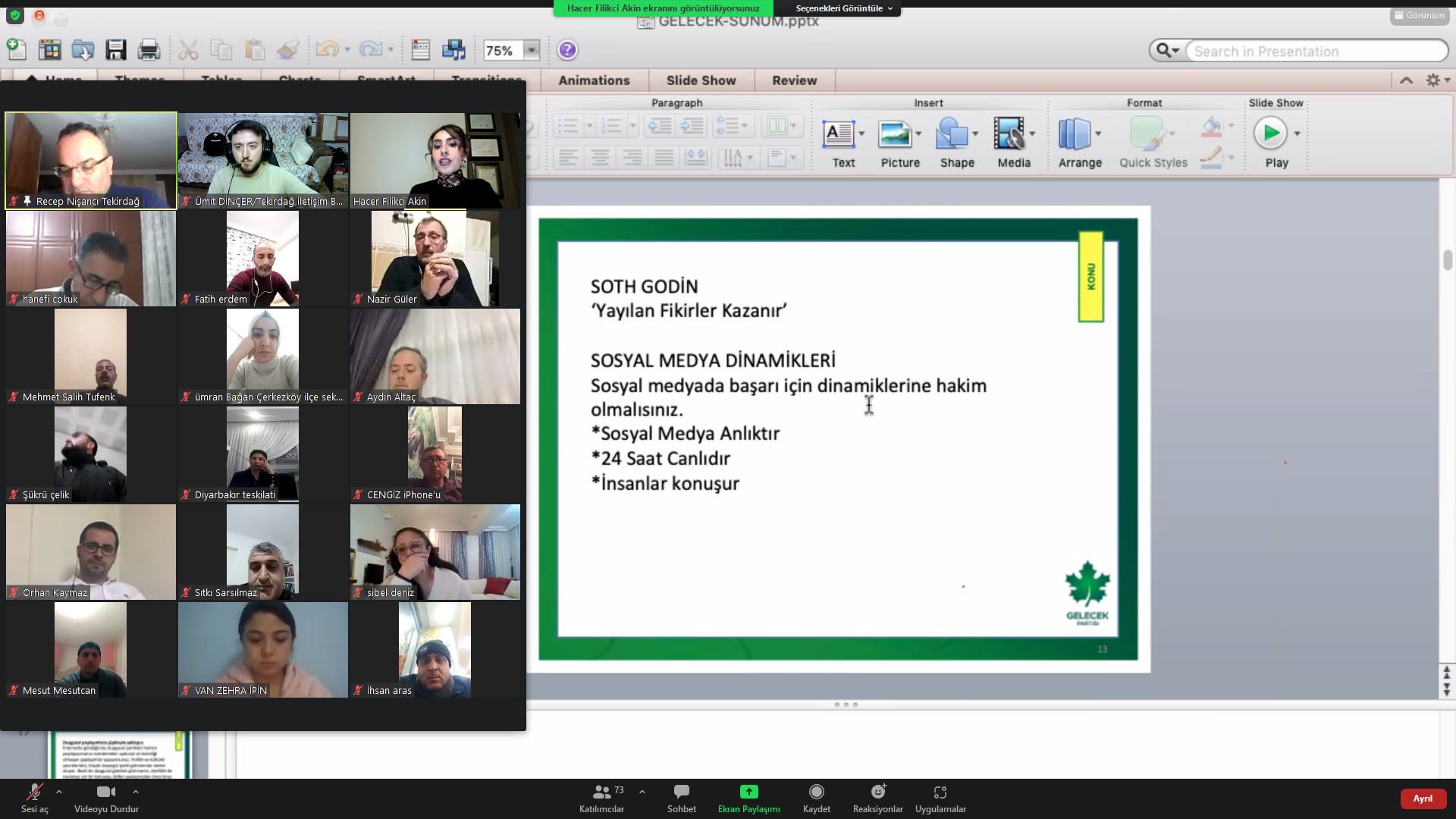This screenshot has width=1456, height=819.
Task: Click the vertical slide scrollbar handle
Action: pos(1447,259)
